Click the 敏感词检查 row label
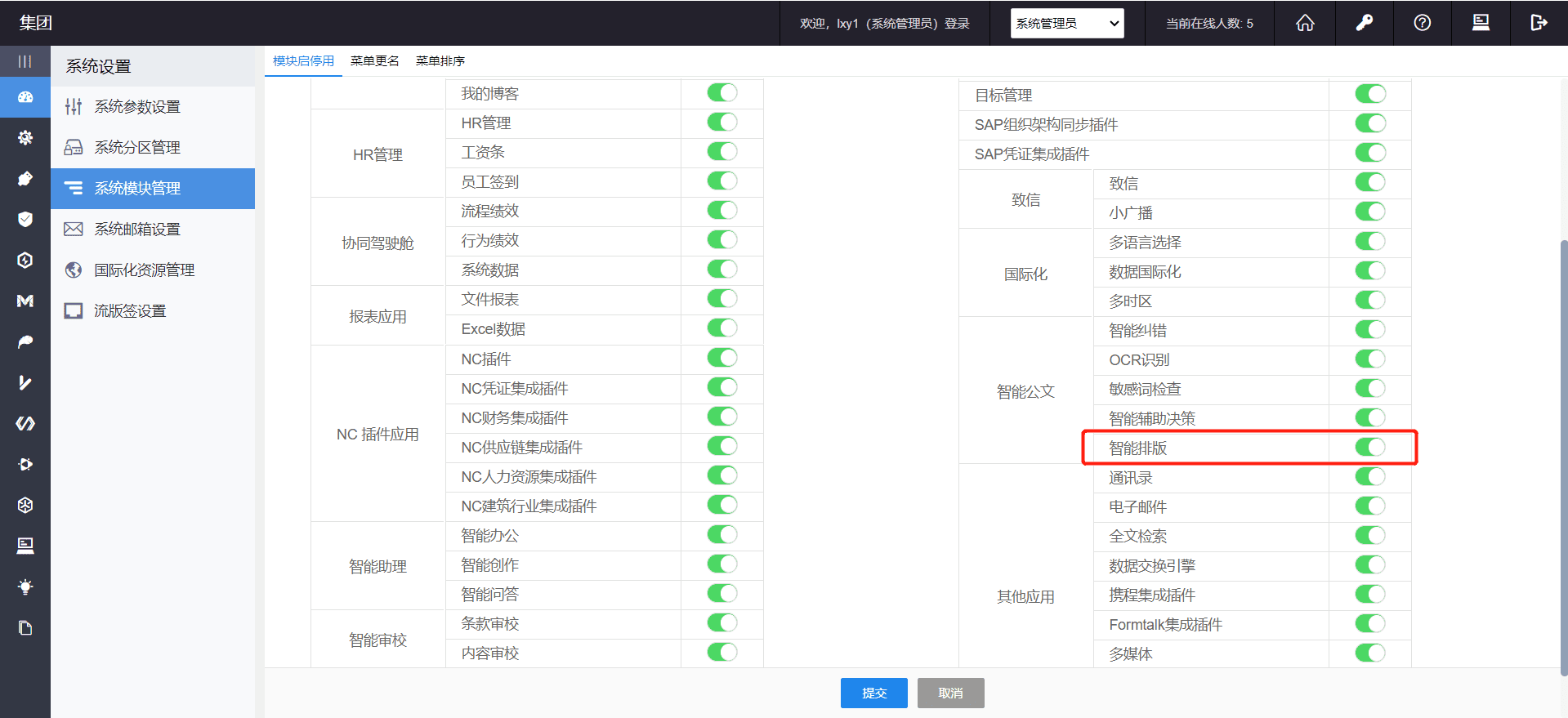 (x=1145, y=389)
